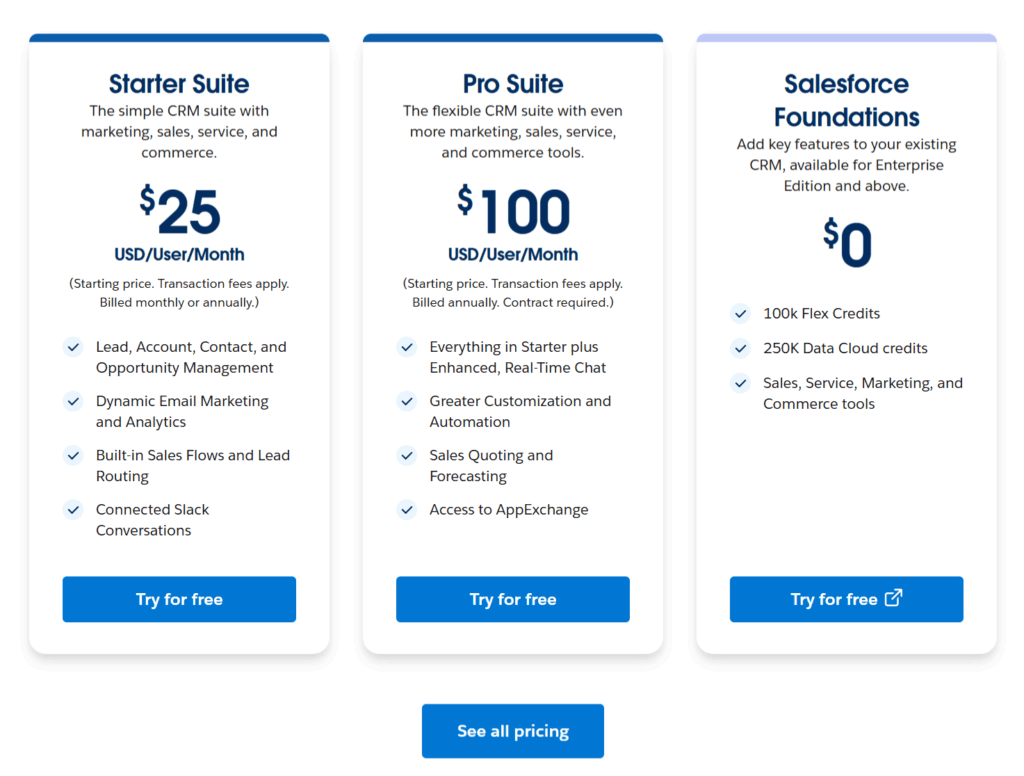Click the checkmark beside Lead, Account, Contact
This screenshot has width=1024, height=776.
[73, 347]
